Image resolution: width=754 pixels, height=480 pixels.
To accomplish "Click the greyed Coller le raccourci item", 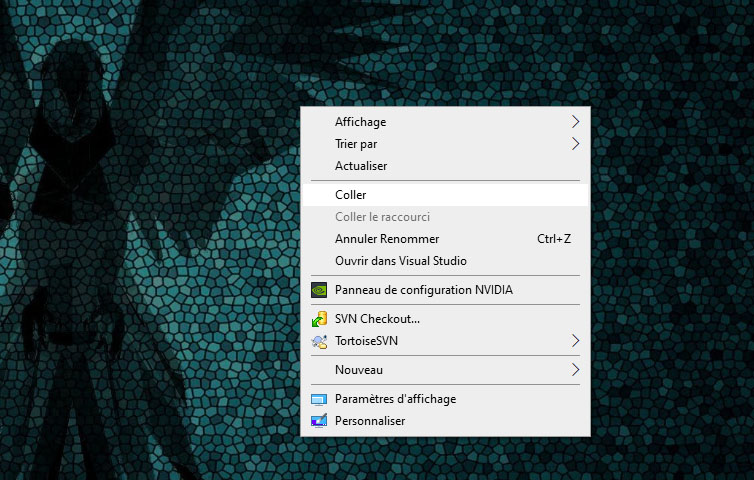I will click(382, 217).
